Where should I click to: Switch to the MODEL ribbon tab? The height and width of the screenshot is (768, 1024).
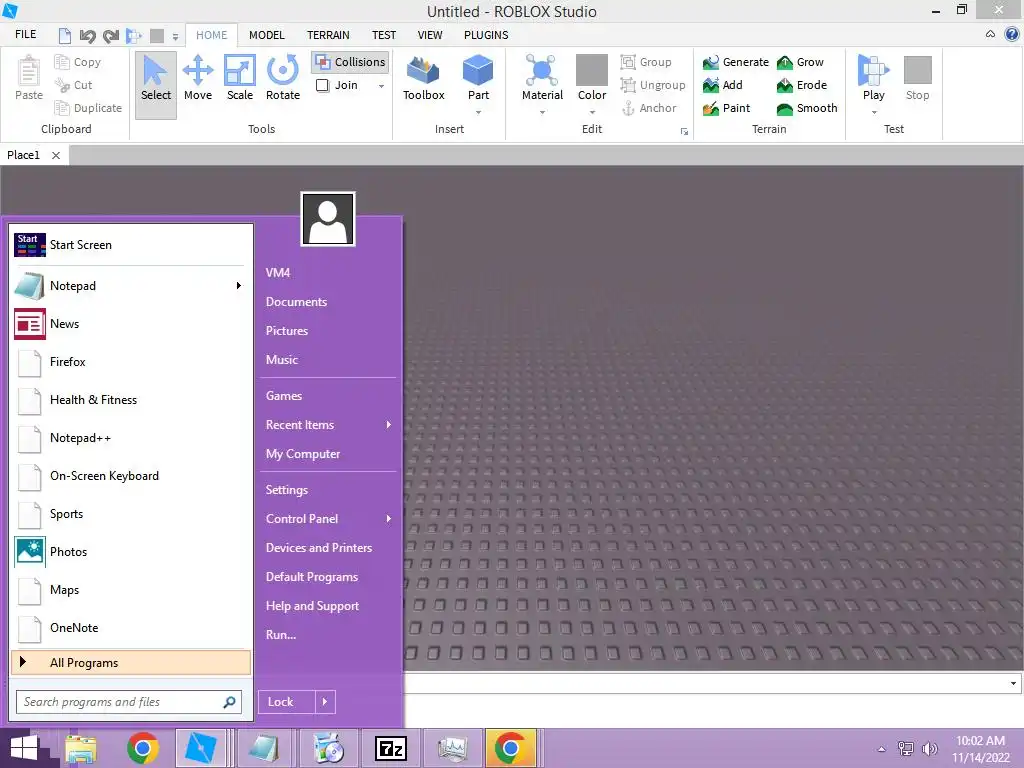[x=266, y=35]
